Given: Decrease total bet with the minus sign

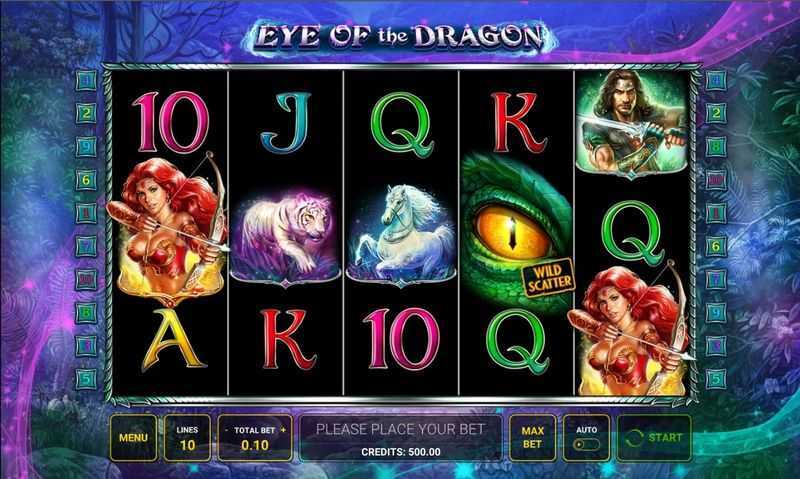Looking at the screenshot, I should pyautogui.click(x=226, y=430).
